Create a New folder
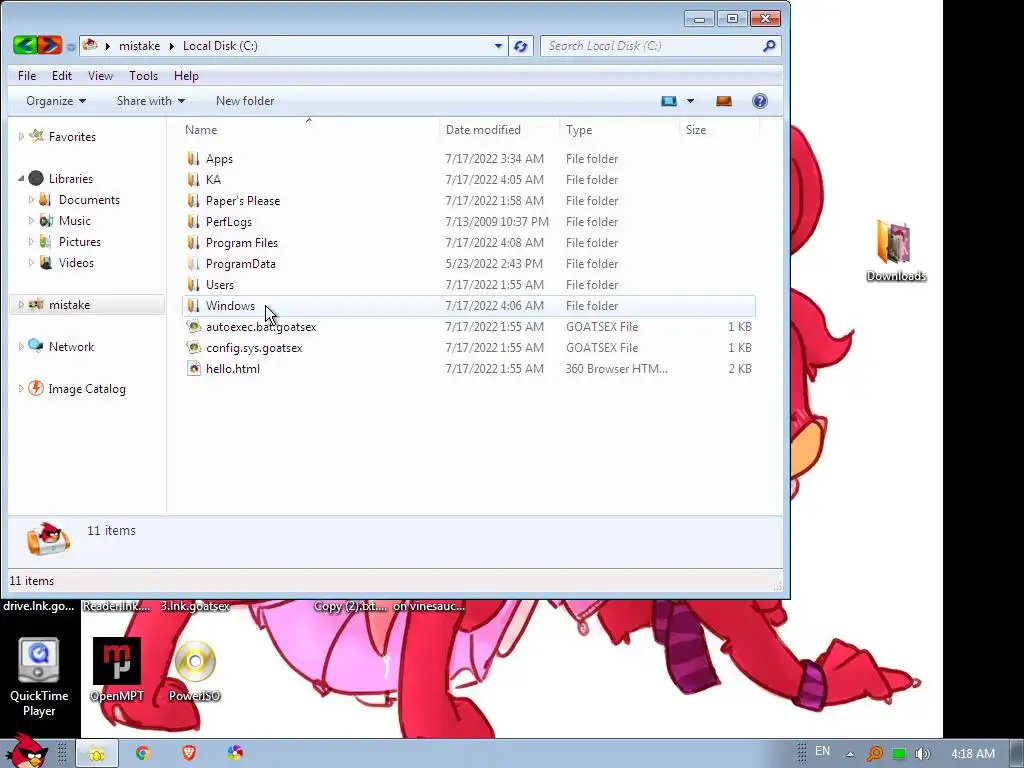The image size is (1024, 768). click(245, 101)
